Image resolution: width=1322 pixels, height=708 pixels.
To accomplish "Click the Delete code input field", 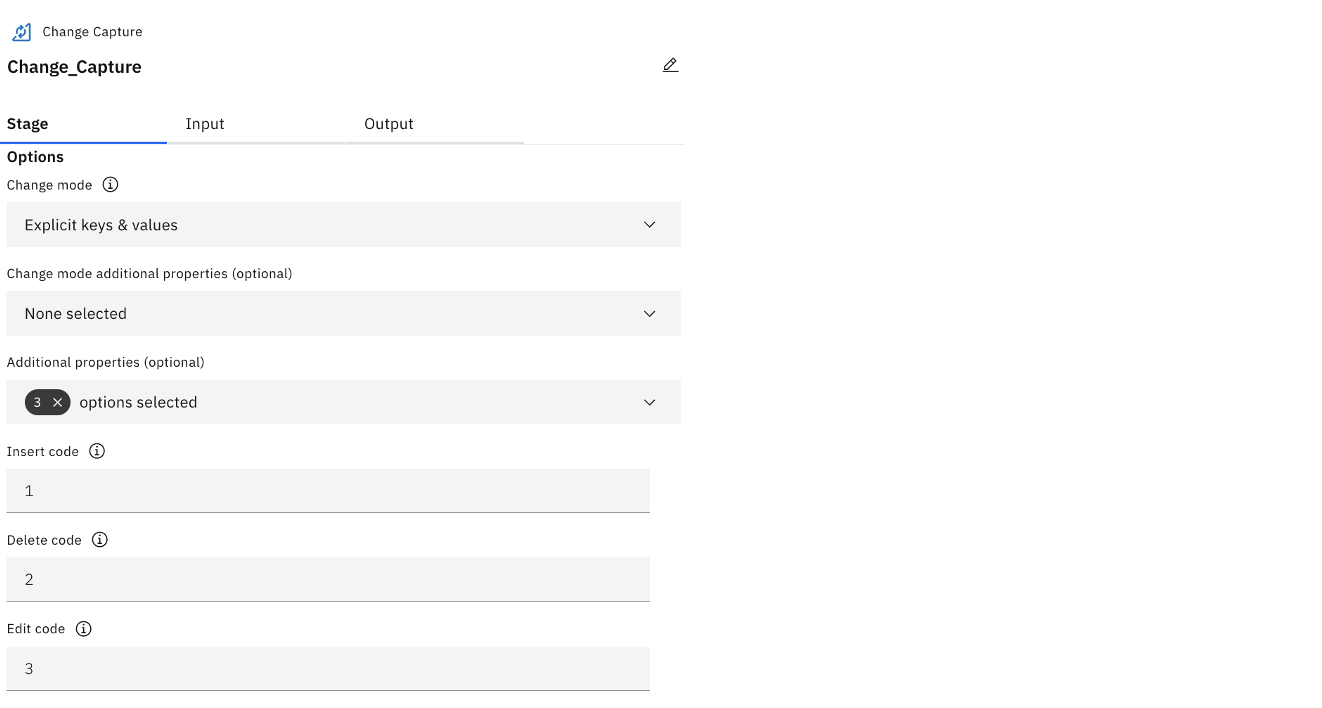I will coord(328,579).
